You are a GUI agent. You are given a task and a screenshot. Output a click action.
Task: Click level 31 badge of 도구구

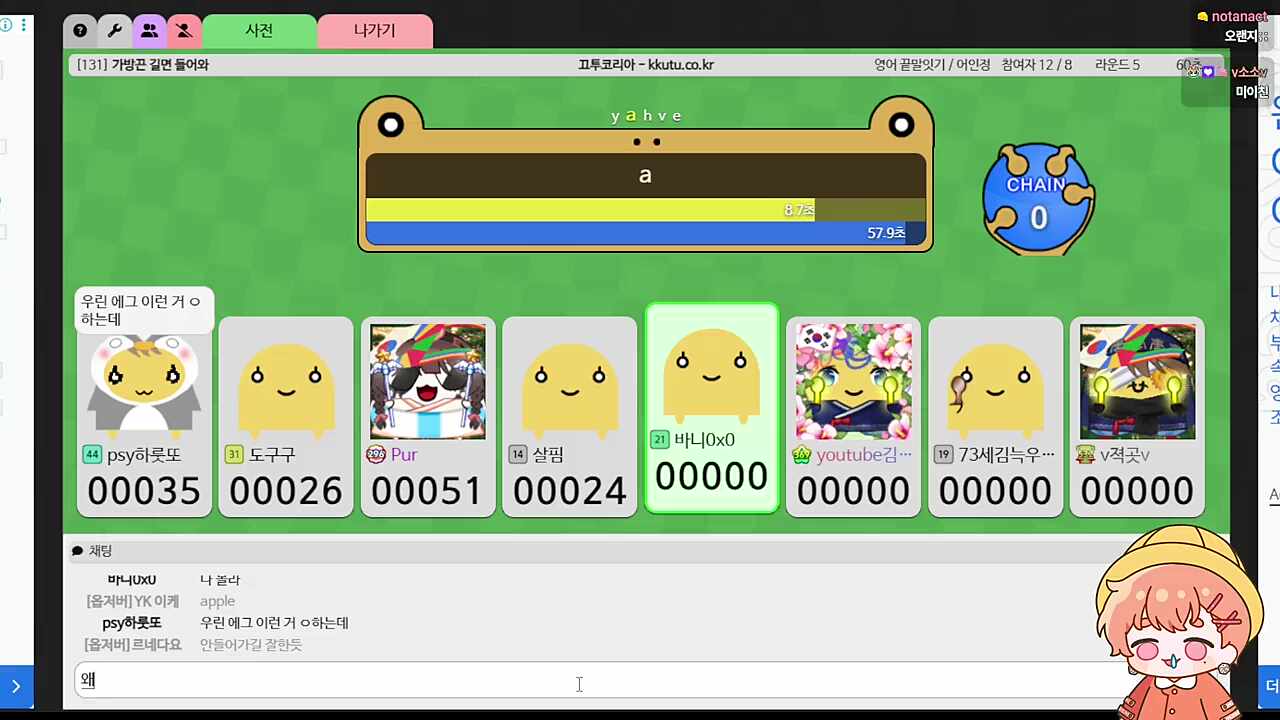pos(234,455)
